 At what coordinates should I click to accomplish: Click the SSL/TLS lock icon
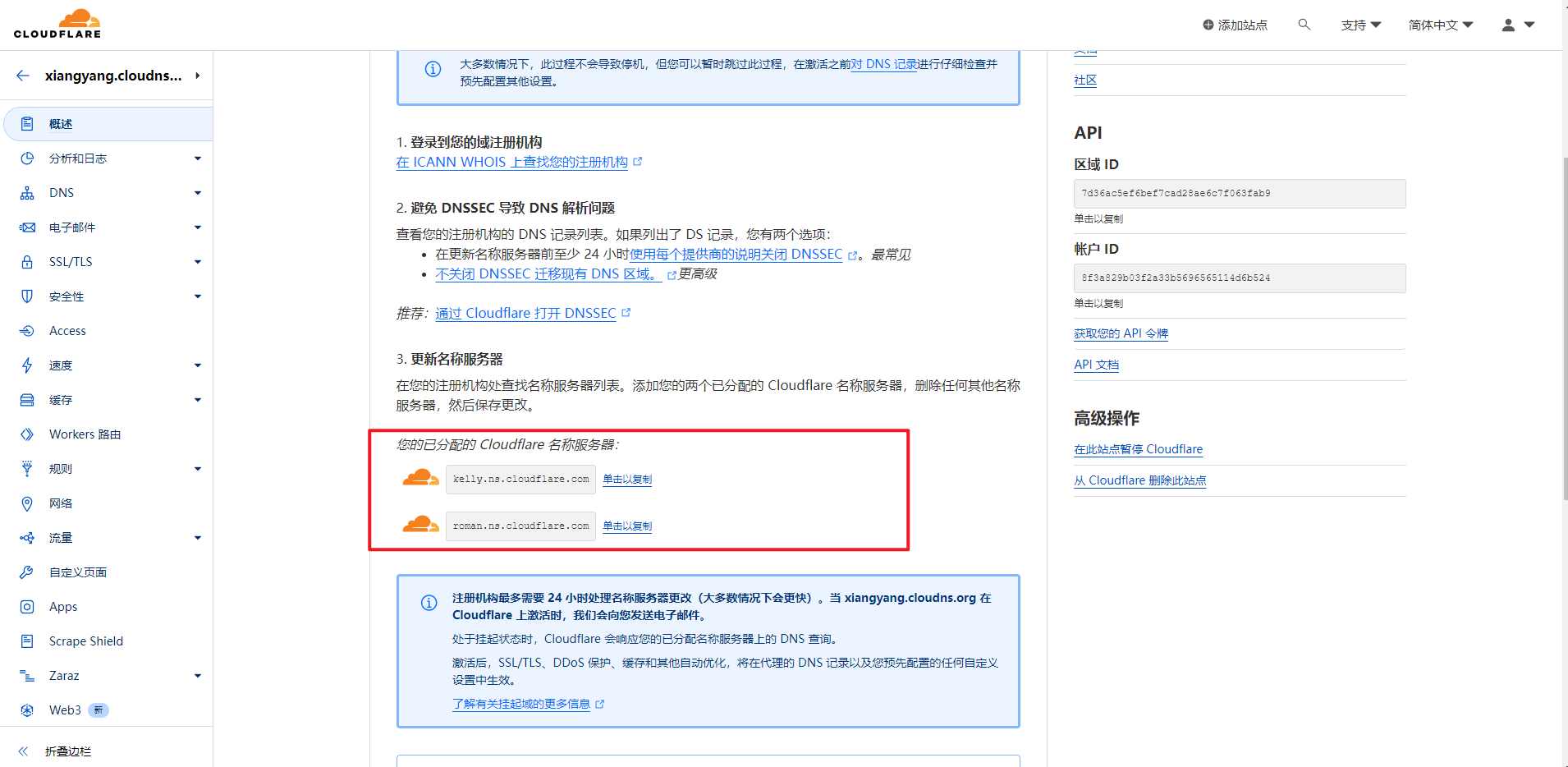(x=27, y=262)
